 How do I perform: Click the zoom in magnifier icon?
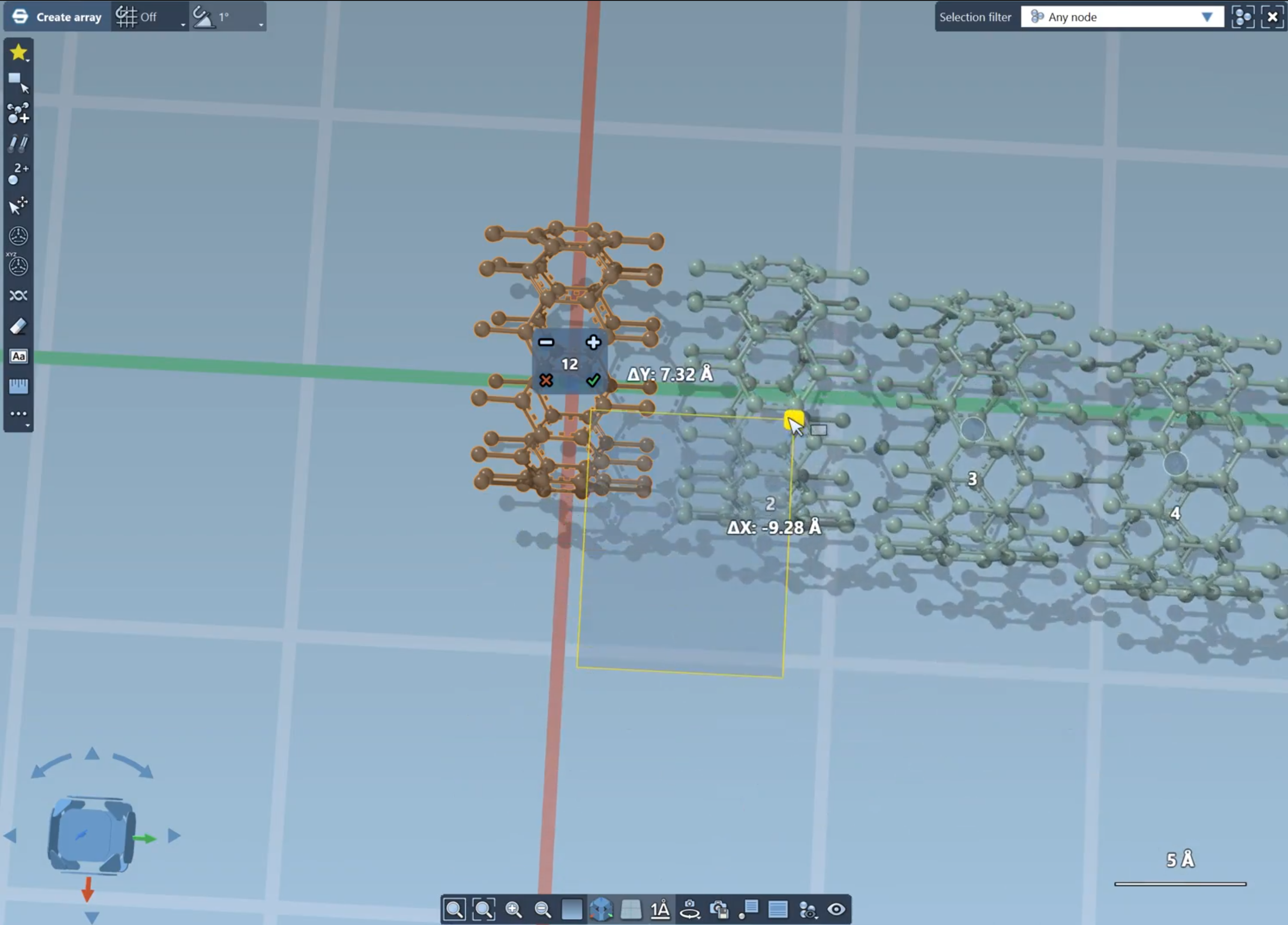tap(513, 909)
